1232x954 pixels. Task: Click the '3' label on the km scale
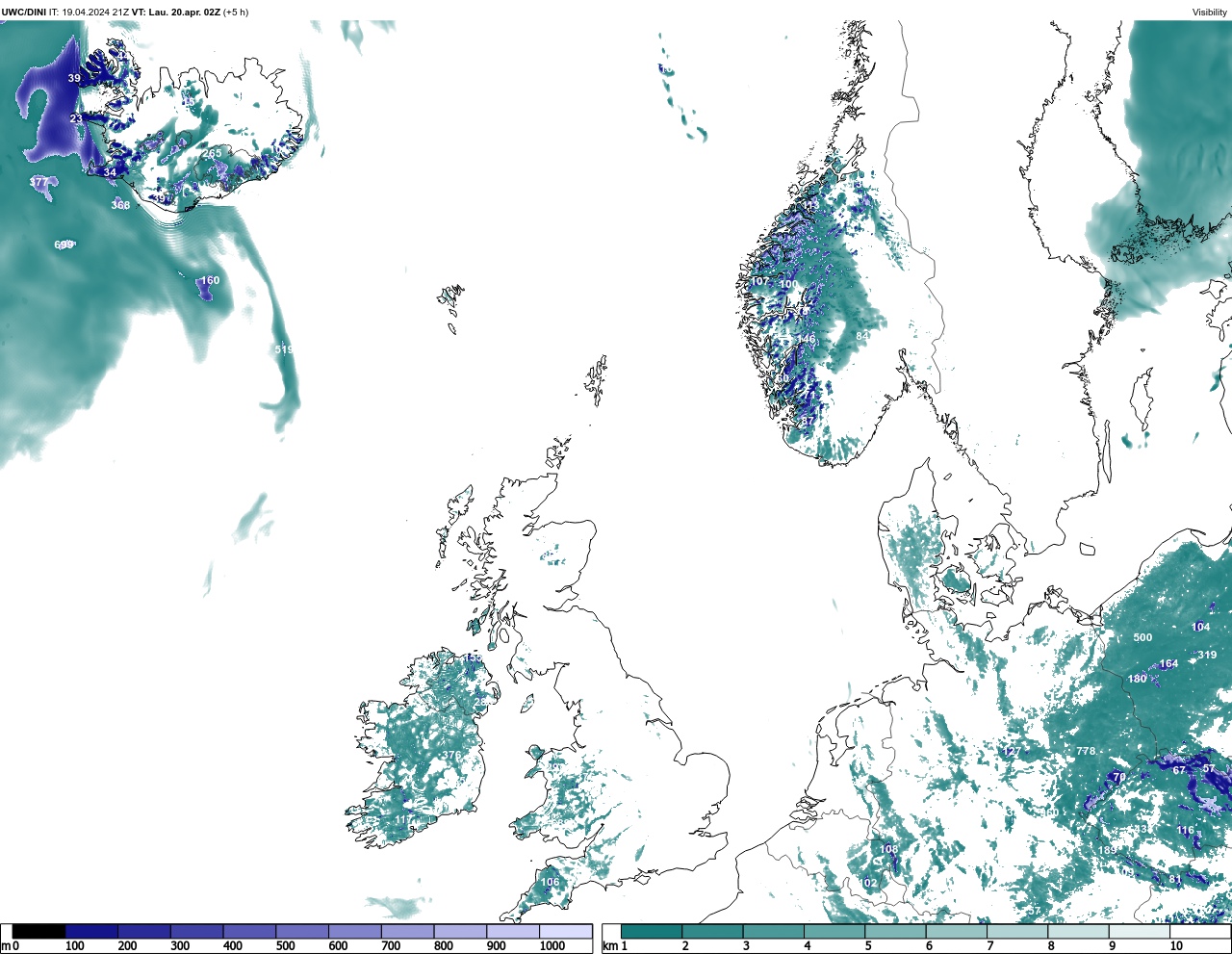tap(746, 946)
